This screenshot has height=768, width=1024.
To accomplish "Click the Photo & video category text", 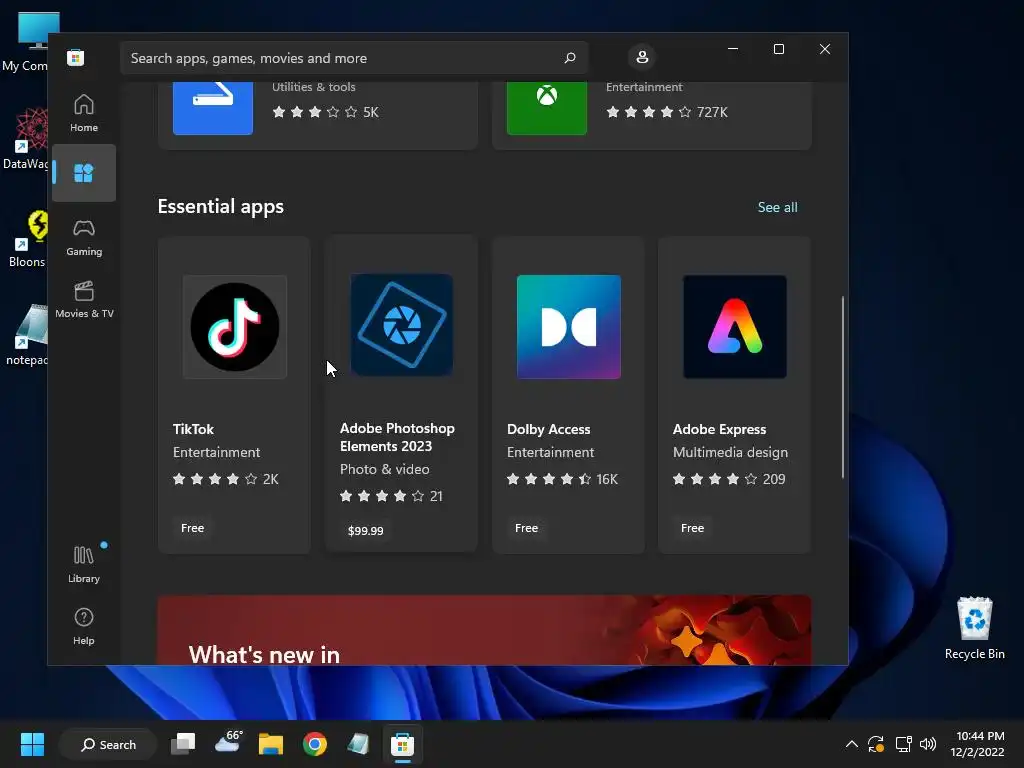I will [385, 469].
